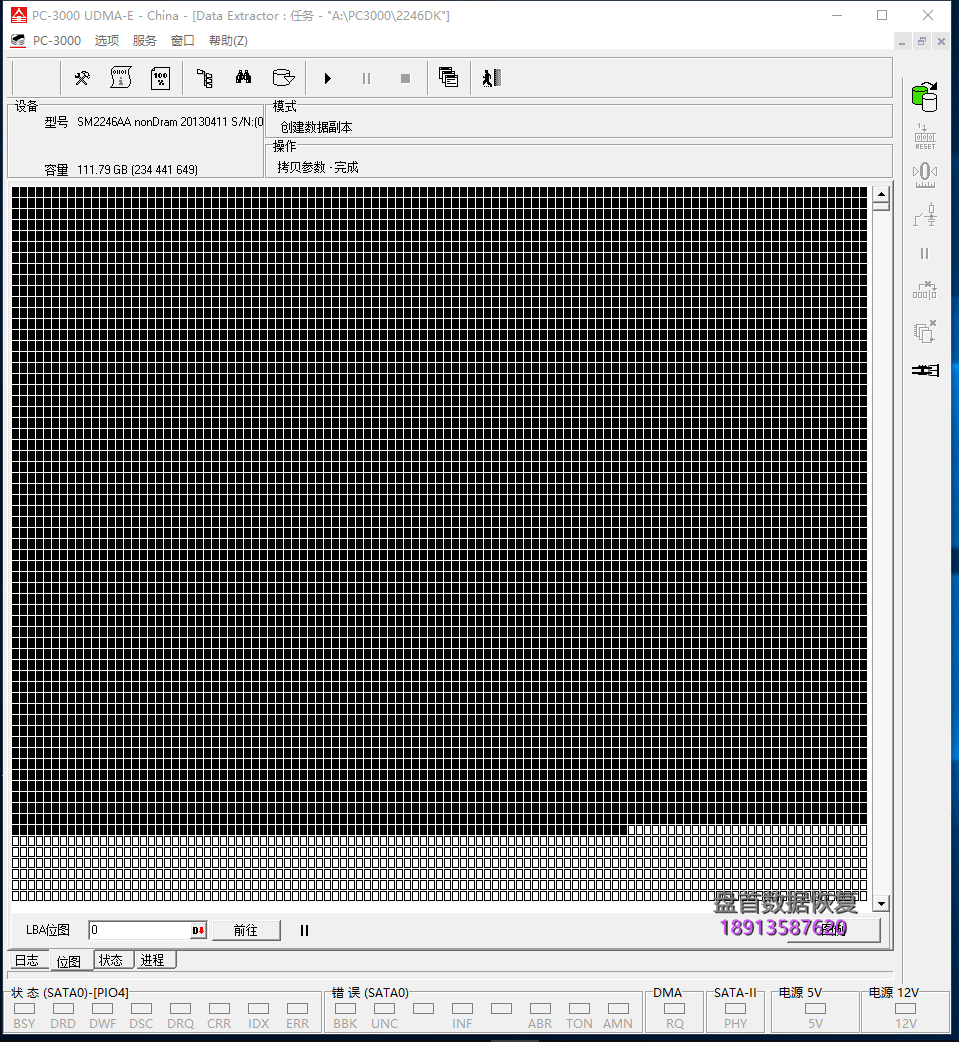The height and width of the screenshot is (1042, 959).
Task: Click the LBA位图 input field
Action: point(140,930)
